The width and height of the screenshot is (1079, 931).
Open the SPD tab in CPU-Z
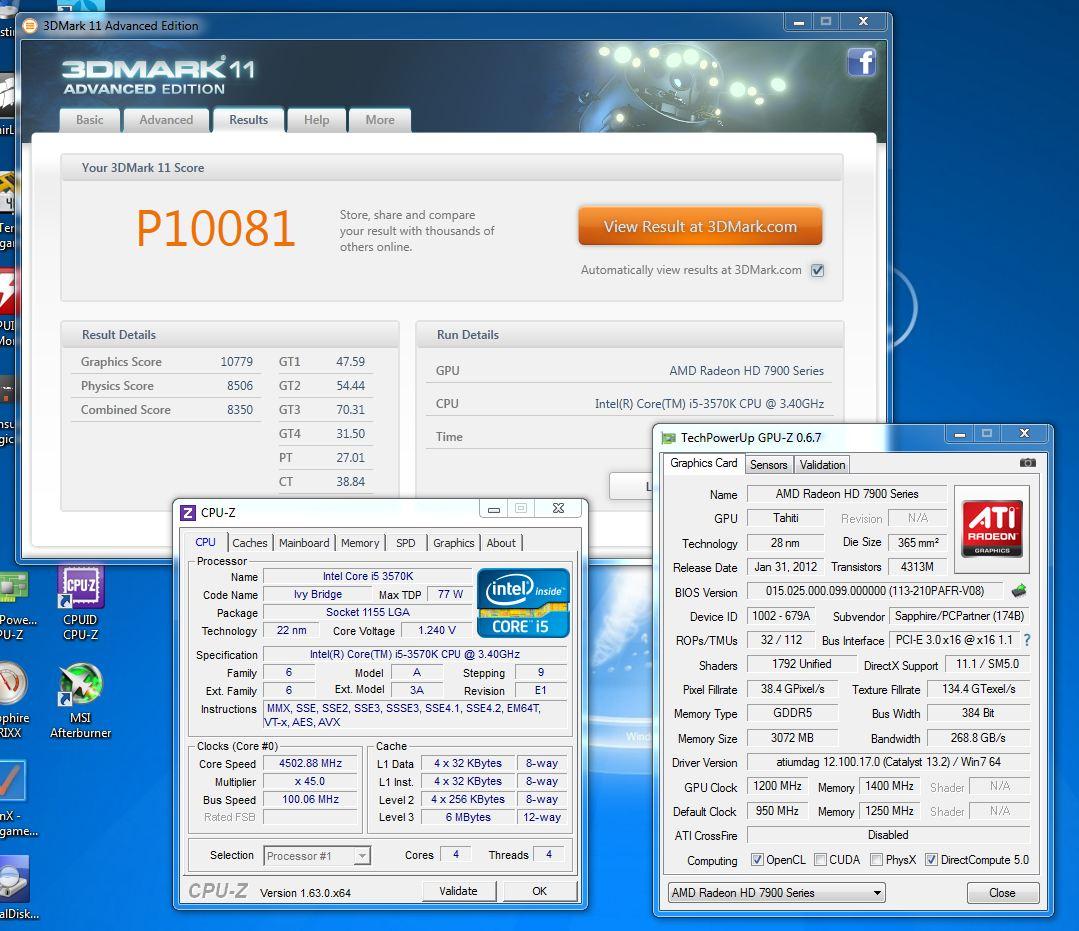point(406,543)
